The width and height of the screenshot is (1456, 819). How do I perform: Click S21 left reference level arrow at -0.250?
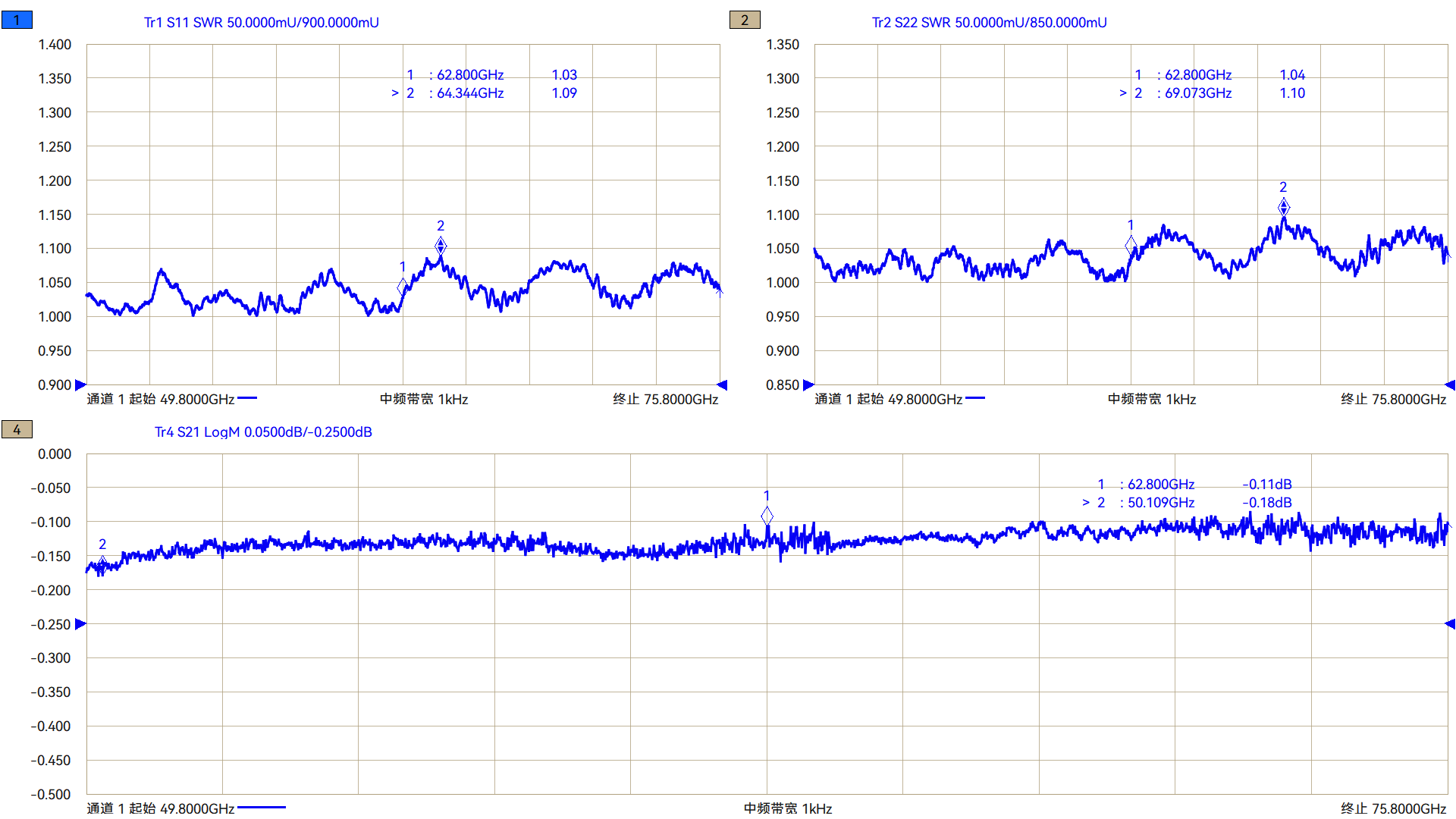(81, 624)
